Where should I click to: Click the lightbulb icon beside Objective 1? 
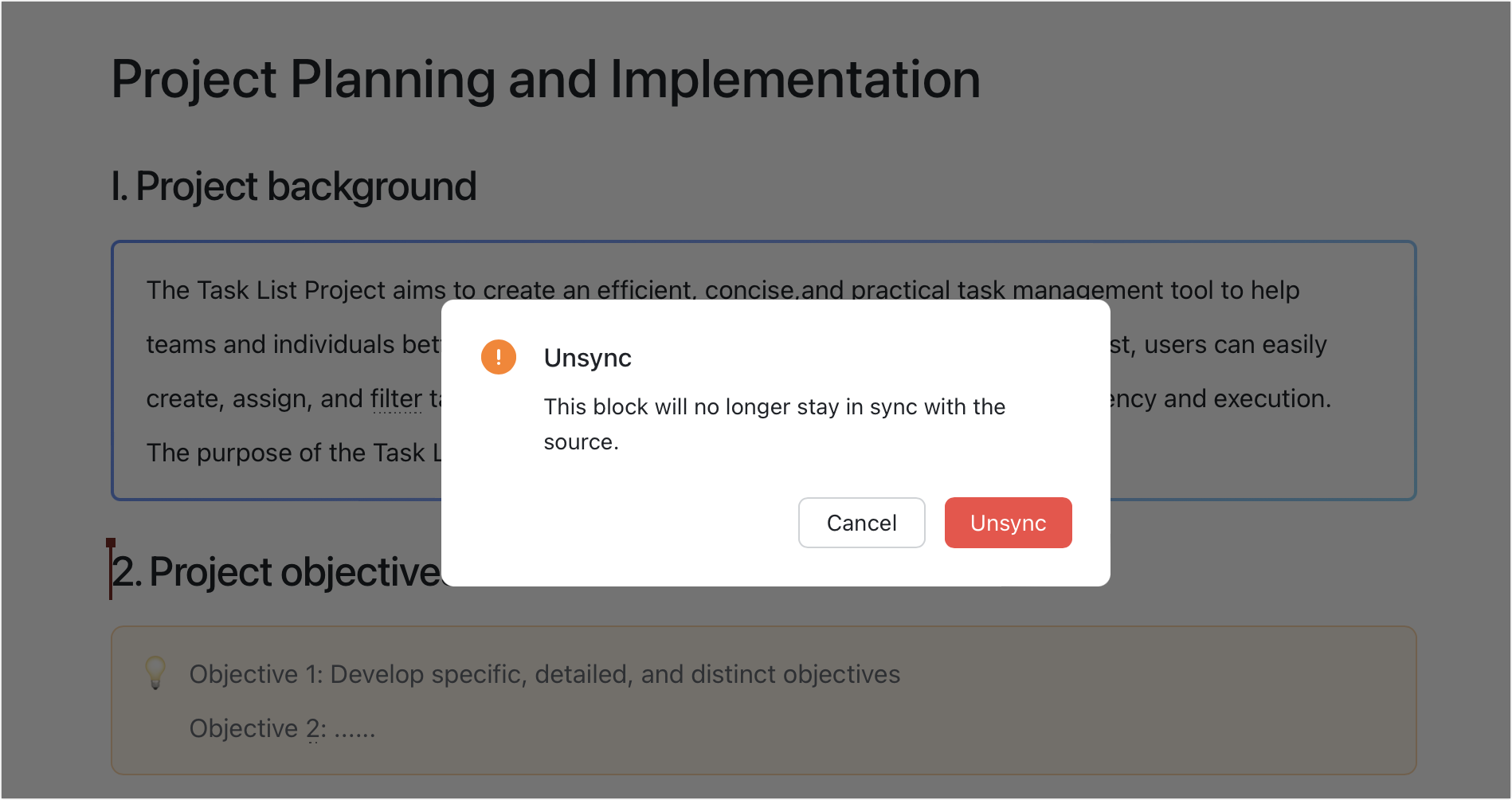(155, 673)
